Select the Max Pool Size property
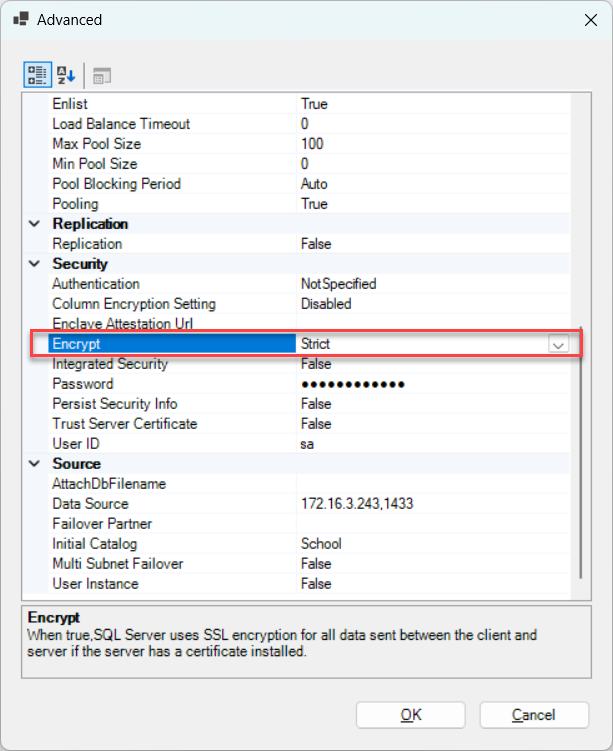Viewport: 613px width, 751px height. click(95, 144)
